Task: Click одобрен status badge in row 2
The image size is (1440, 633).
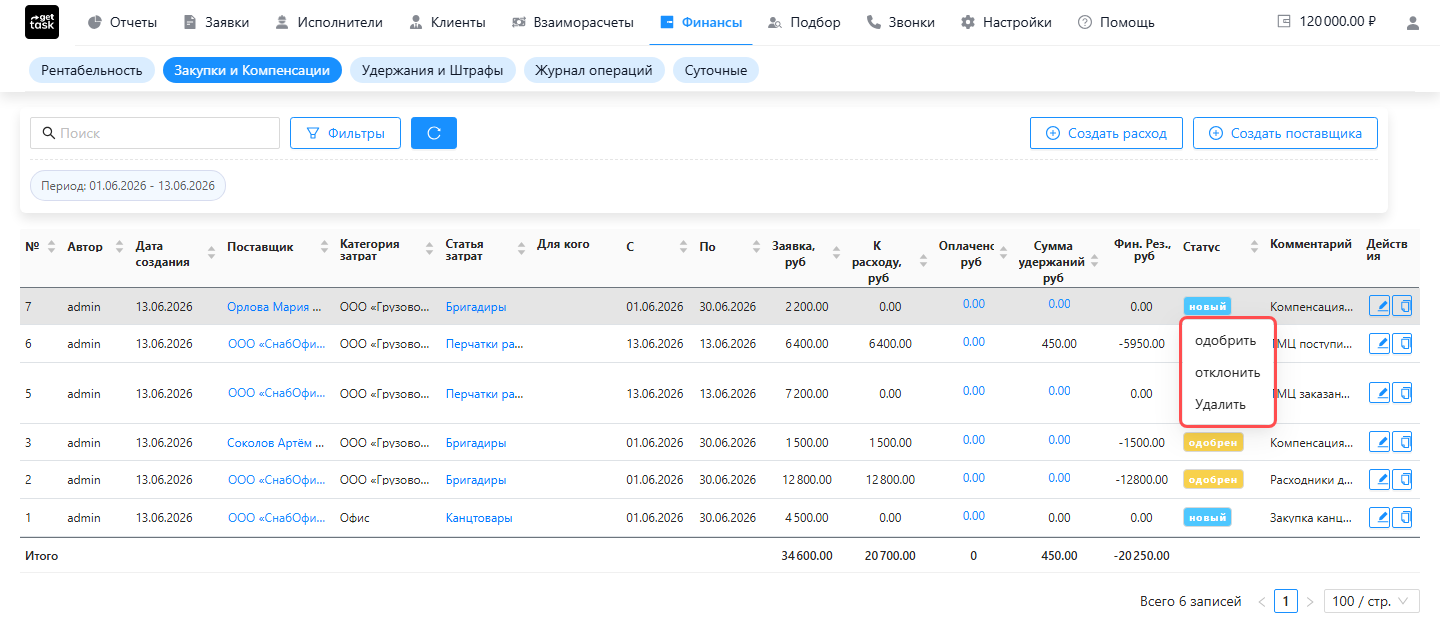Action: pos(1213,480)
